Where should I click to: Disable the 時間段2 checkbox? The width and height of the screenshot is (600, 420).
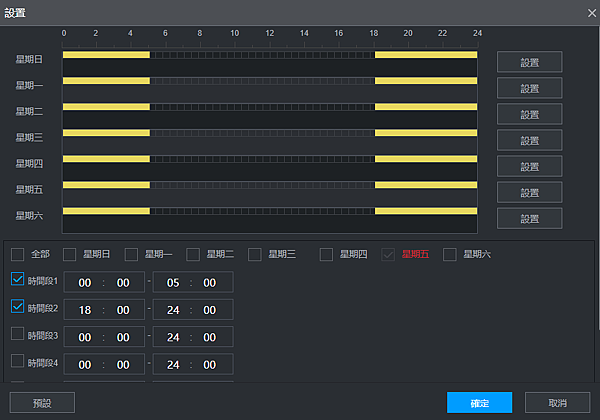tap(18, 306)
